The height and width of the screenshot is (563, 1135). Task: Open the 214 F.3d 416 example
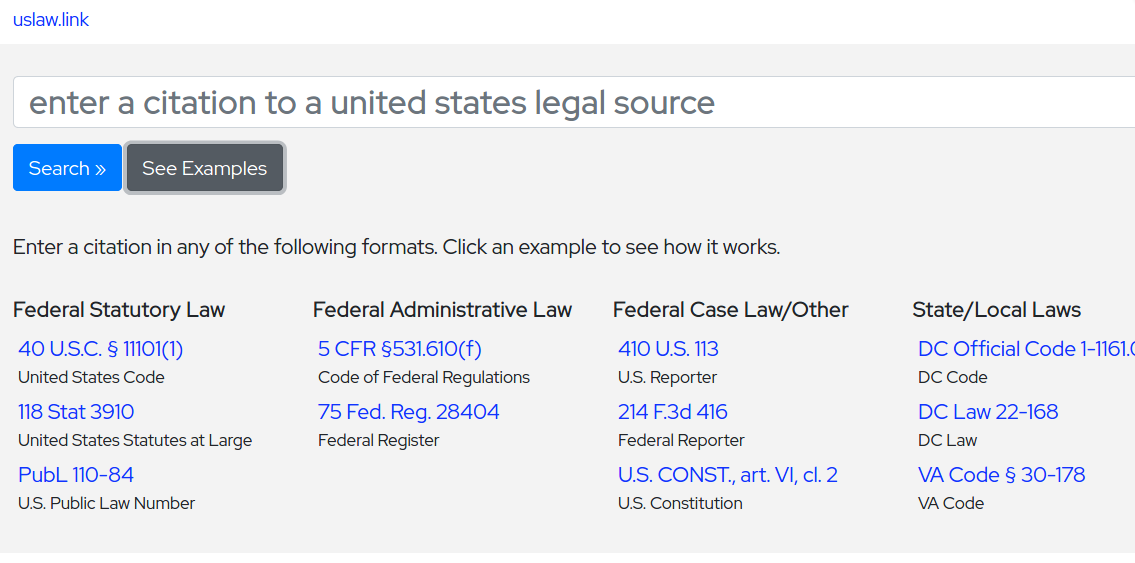(673, 412)
